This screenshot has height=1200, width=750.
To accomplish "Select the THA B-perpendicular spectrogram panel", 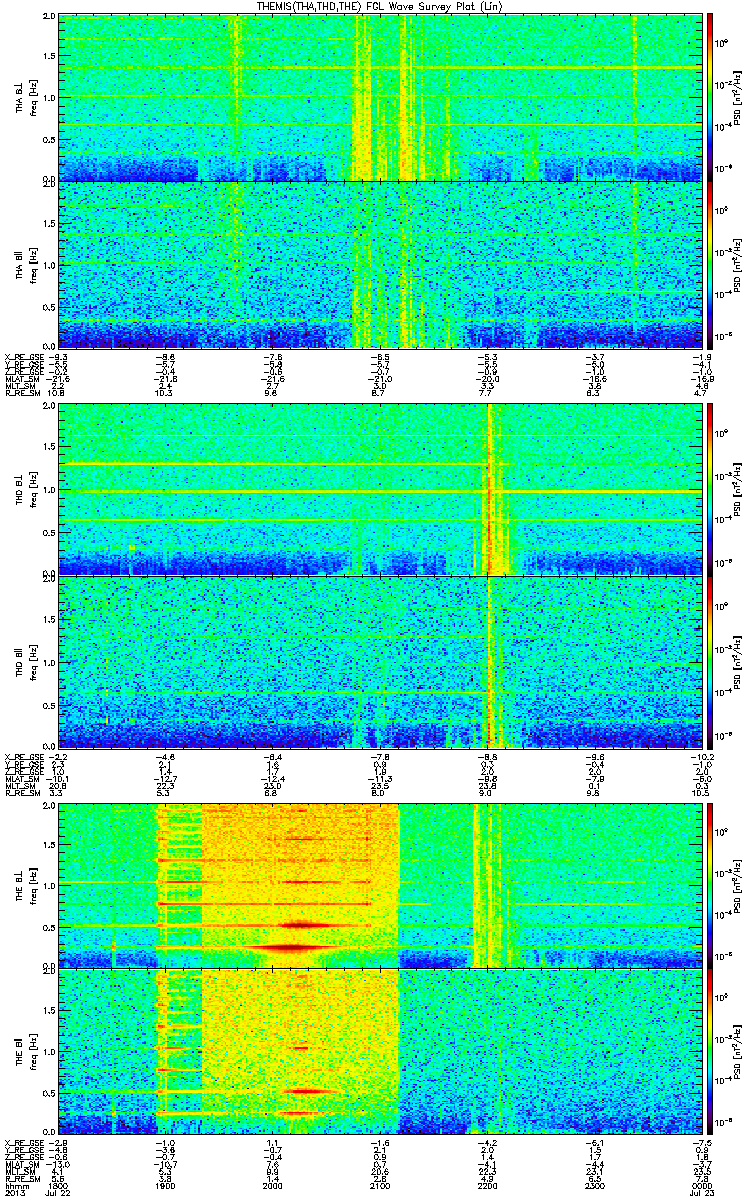I will (x=379, y=97).
